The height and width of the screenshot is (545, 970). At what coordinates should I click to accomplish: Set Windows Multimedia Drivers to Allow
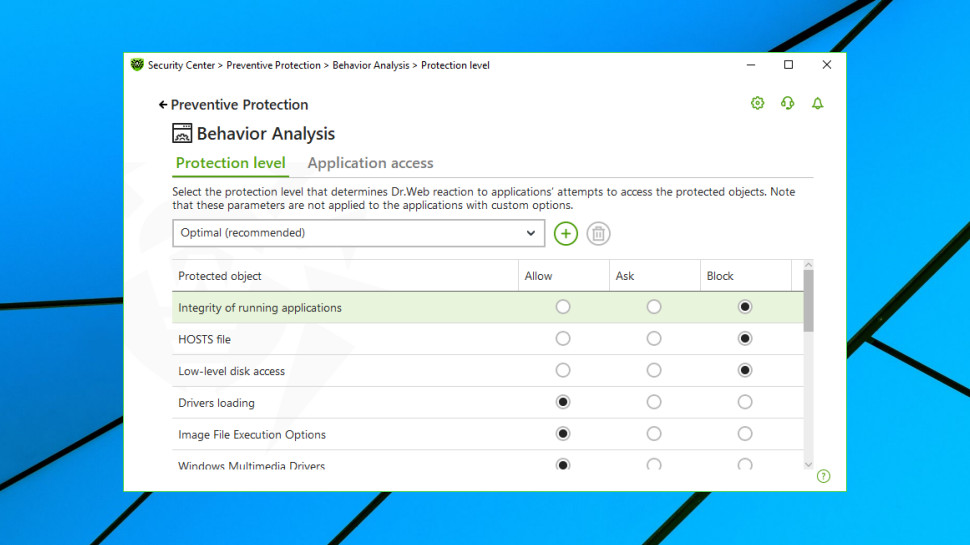tap(562, 464)
